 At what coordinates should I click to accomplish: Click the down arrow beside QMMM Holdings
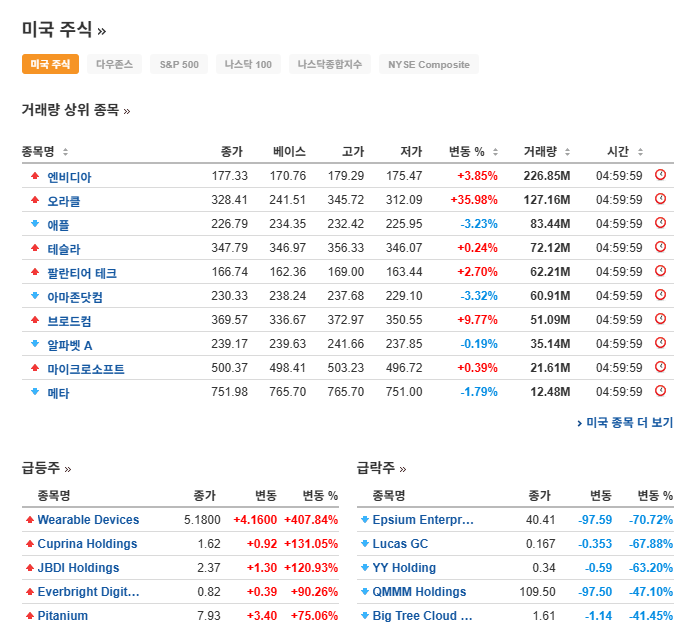365,591
